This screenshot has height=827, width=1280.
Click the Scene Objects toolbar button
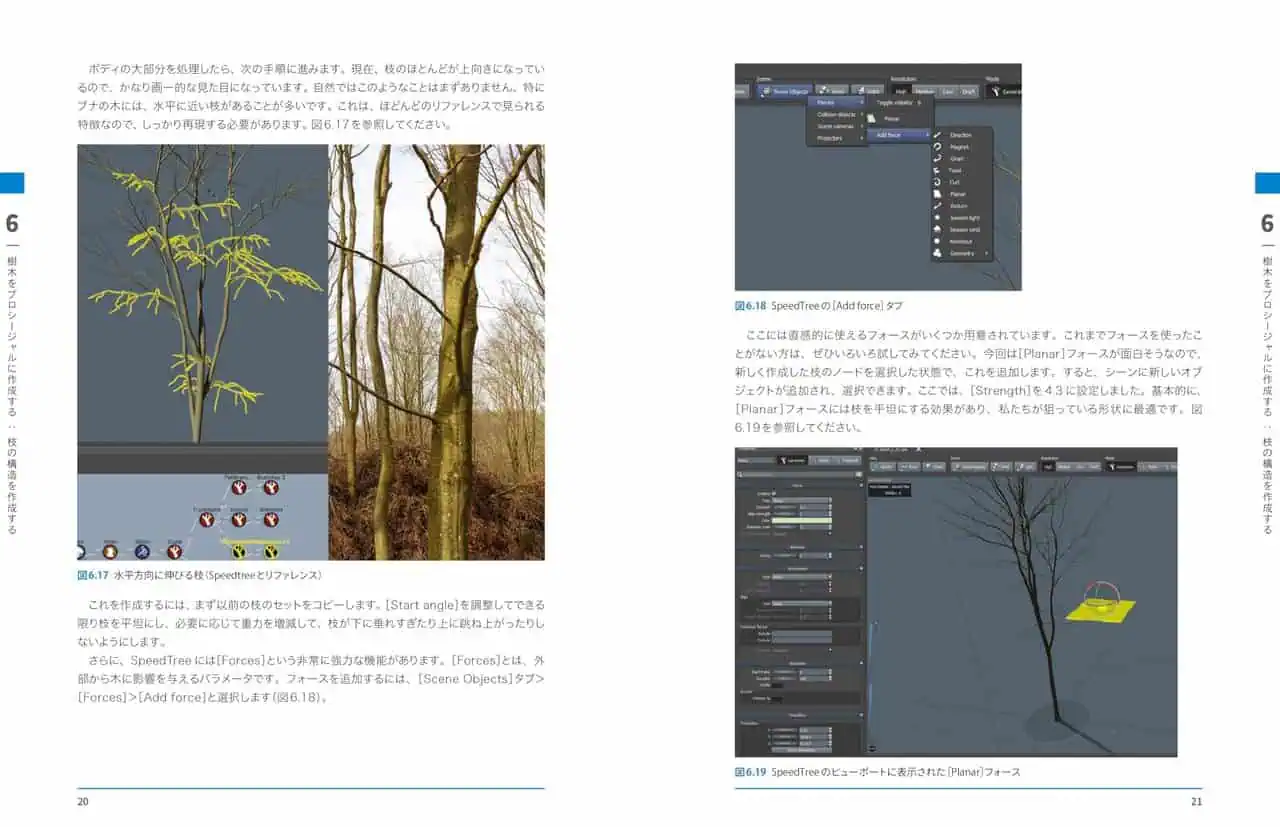[785, 91]
